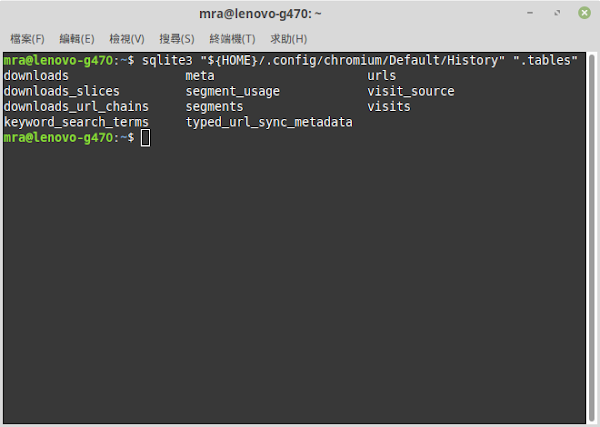Screen dimensions: 600x427
Task: Open the 終端機(T) menu
Action: click(x=232, y=39)
